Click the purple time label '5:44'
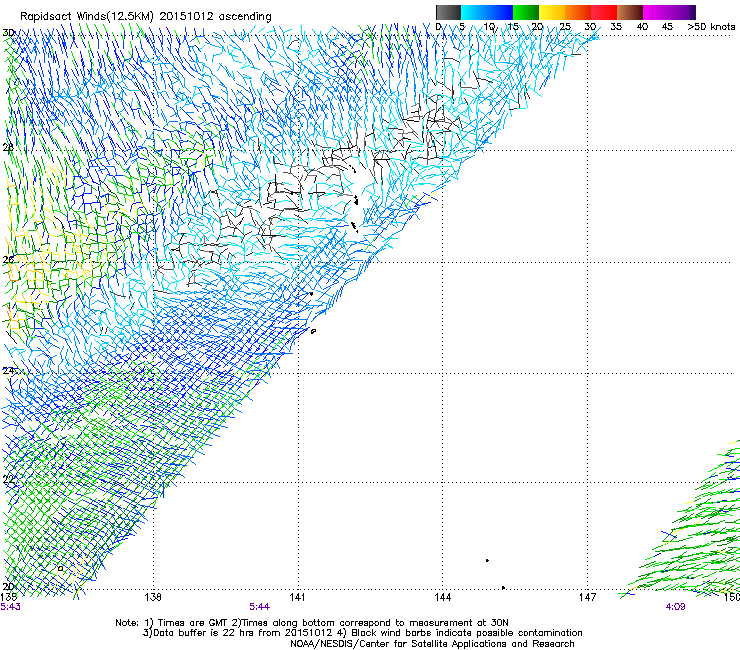Screen dimensions: 740x650 (x=260, y=607)
